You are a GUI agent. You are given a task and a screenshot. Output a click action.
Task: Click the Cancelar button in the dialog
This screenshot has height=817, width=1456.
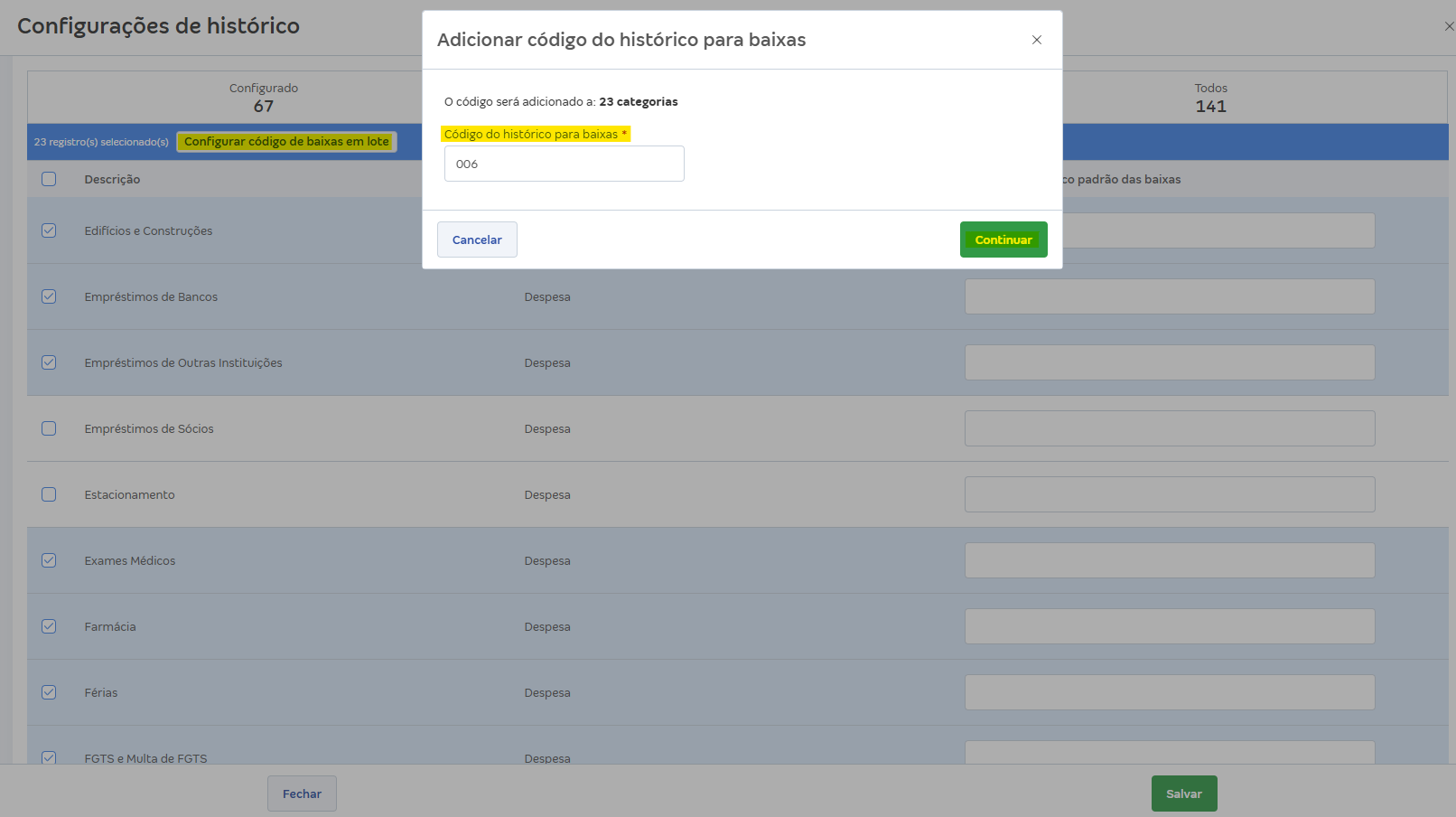(x=477, y=239)
